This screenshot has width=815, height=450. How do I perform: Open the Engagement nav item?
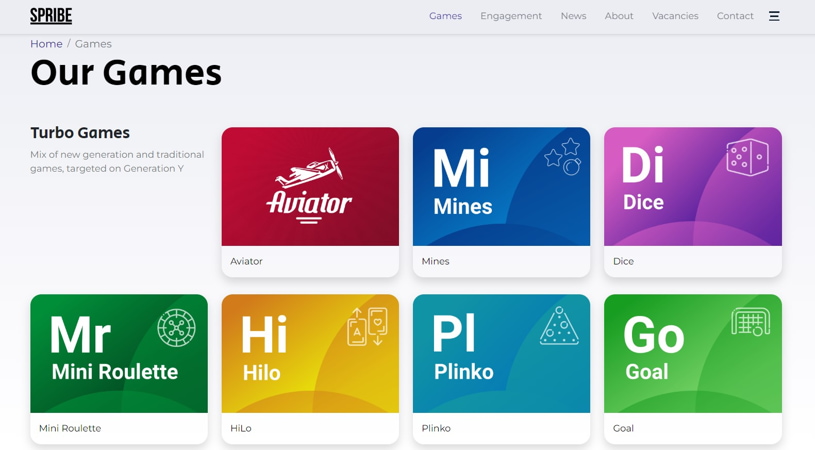coord(511,16)
